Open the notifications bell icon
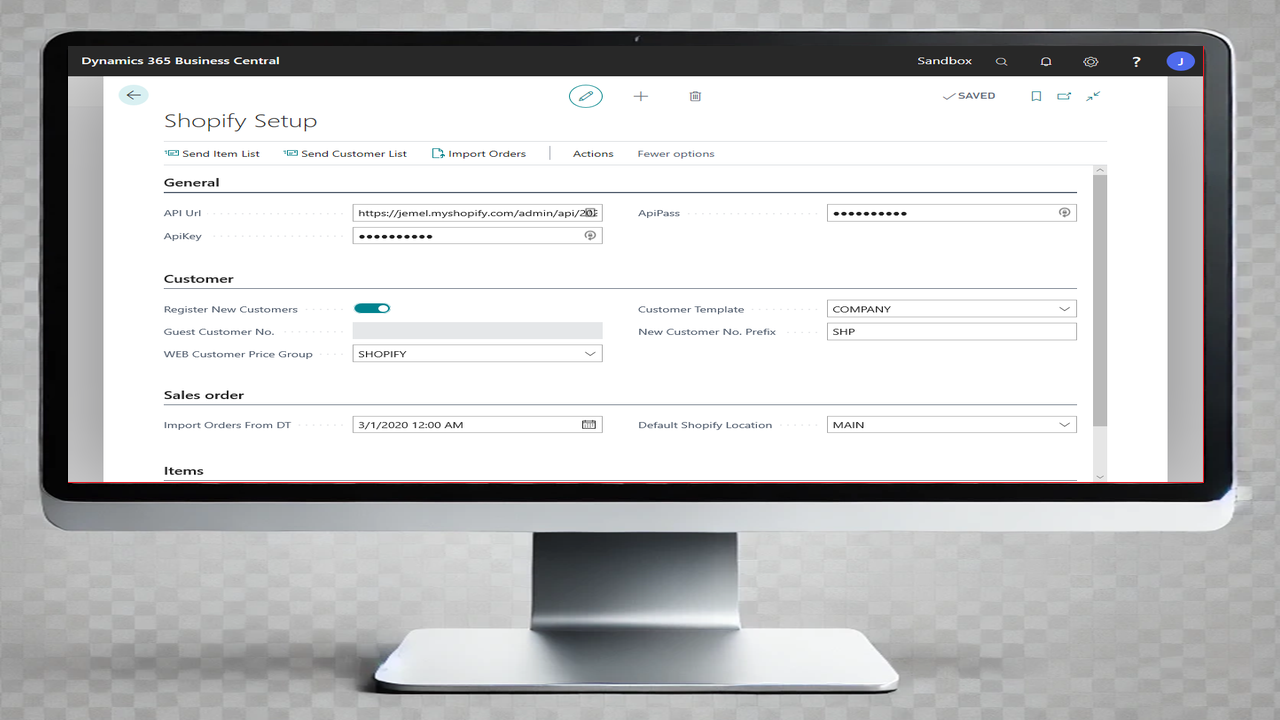 click(x=1046, y=61)
